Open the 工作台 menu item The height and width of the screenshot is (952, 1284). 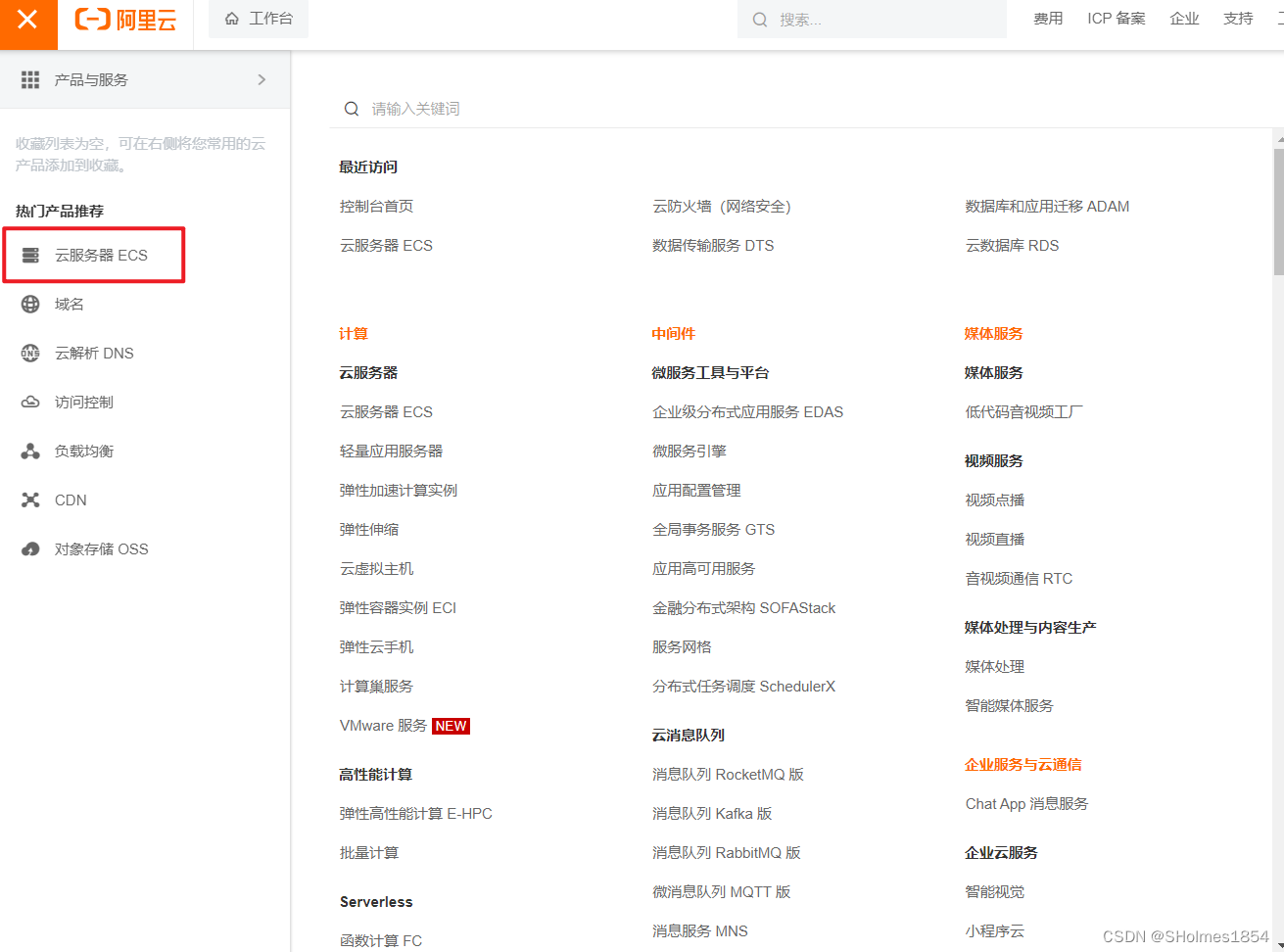[259, 18]
